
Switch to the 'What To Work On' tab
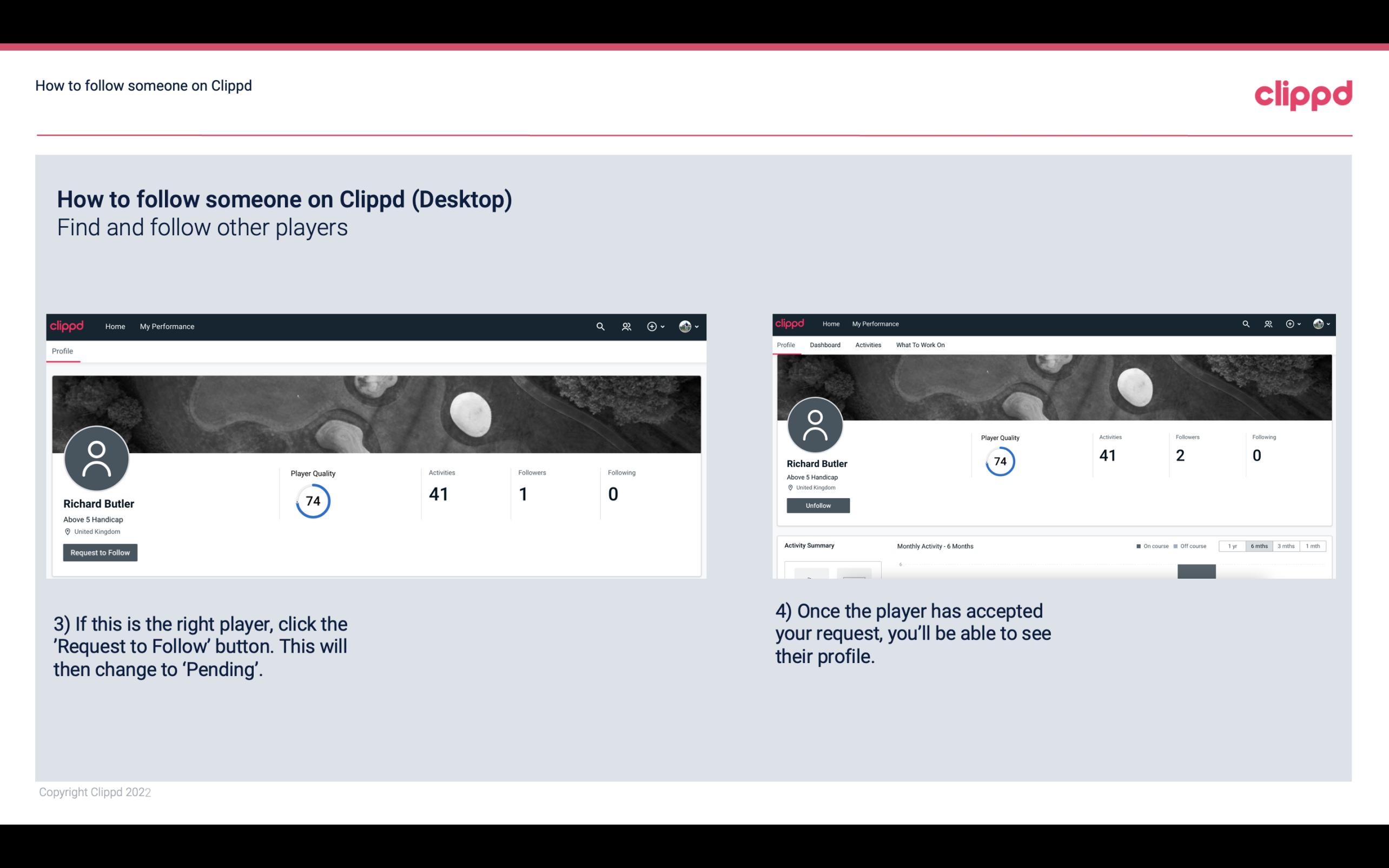click(x=920, y=345)
